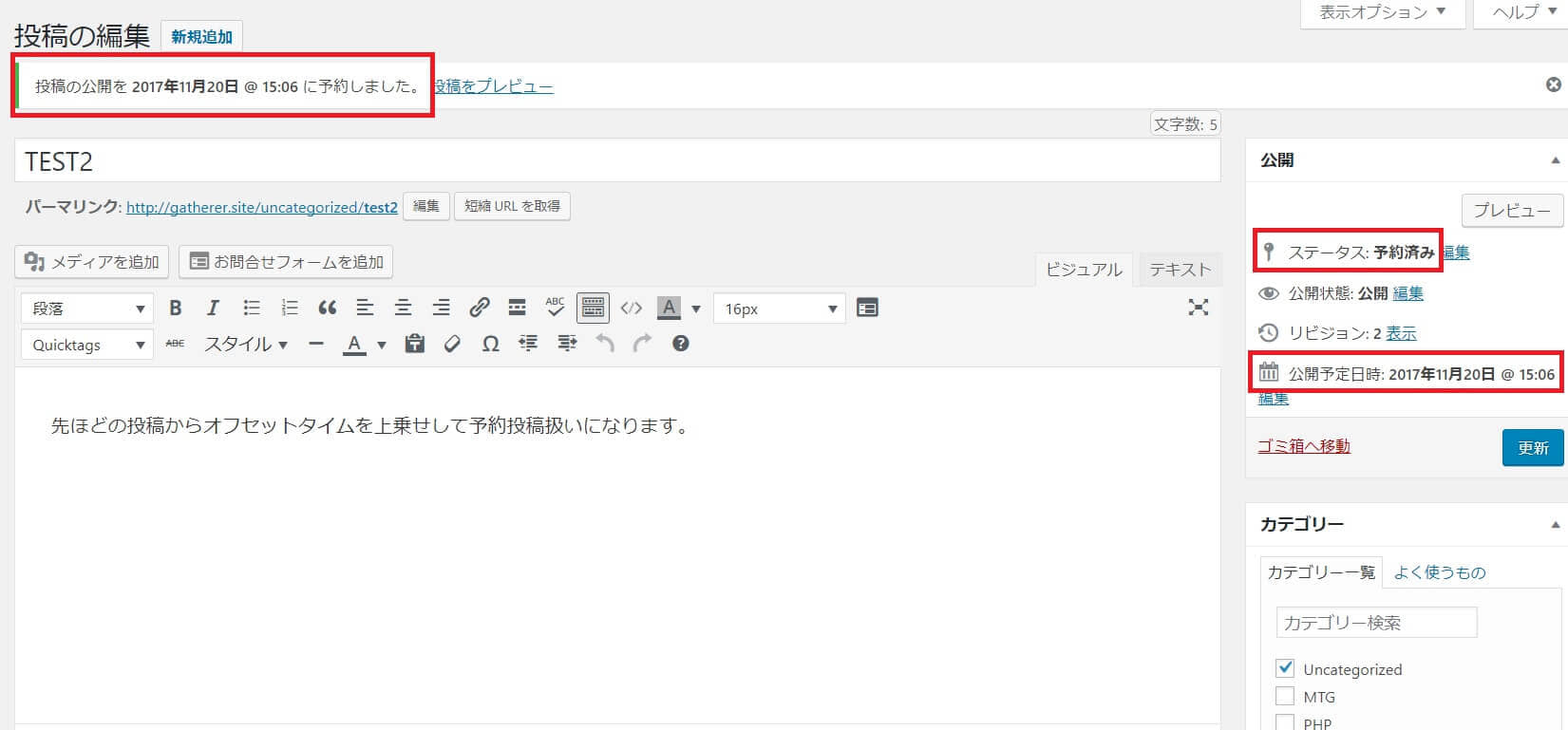Click the 編集 permalink button
The height and width of the screenshot is (730, 1568).
[426, 206]
